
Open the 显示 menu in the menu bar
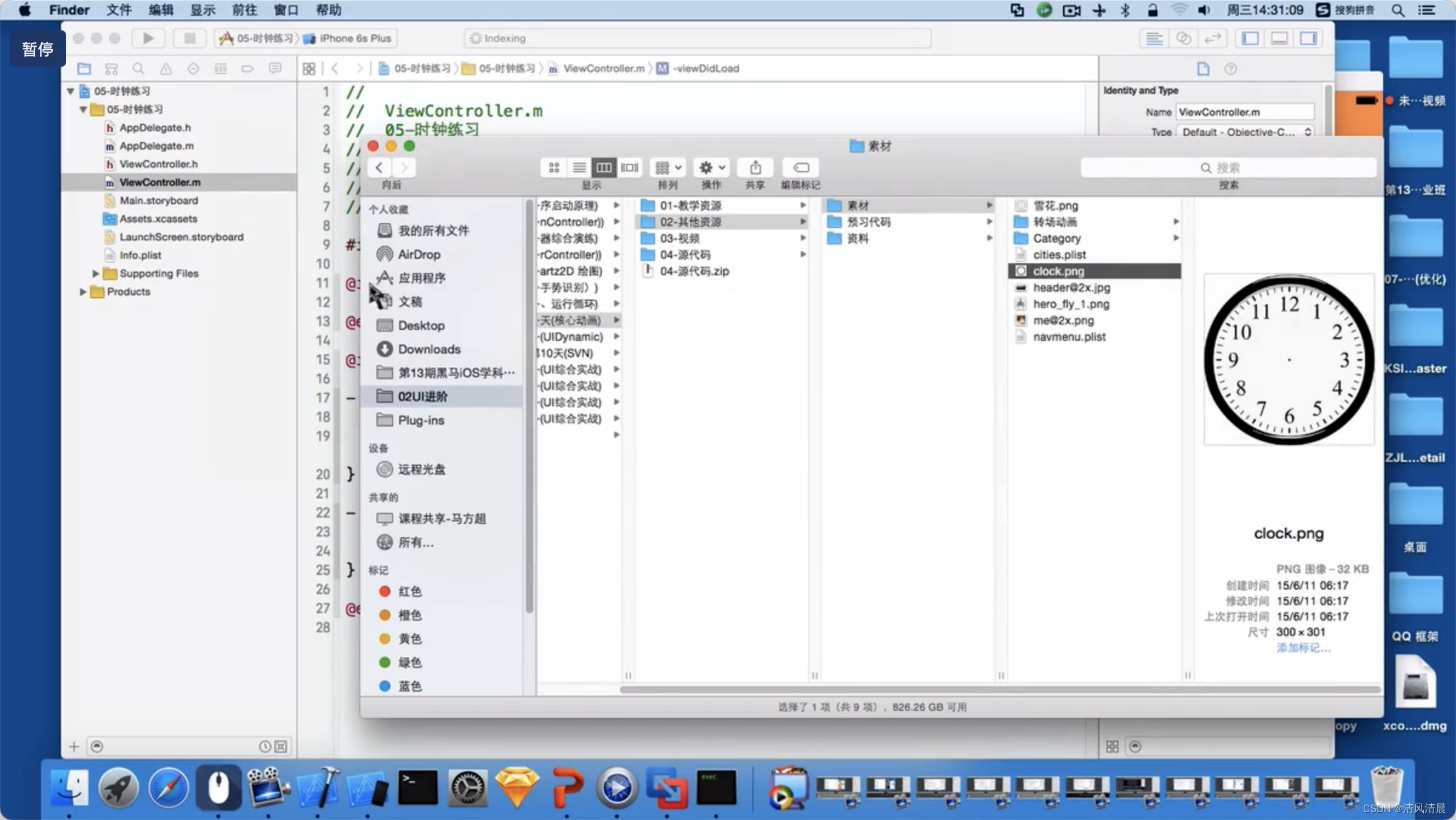[203, 10]
